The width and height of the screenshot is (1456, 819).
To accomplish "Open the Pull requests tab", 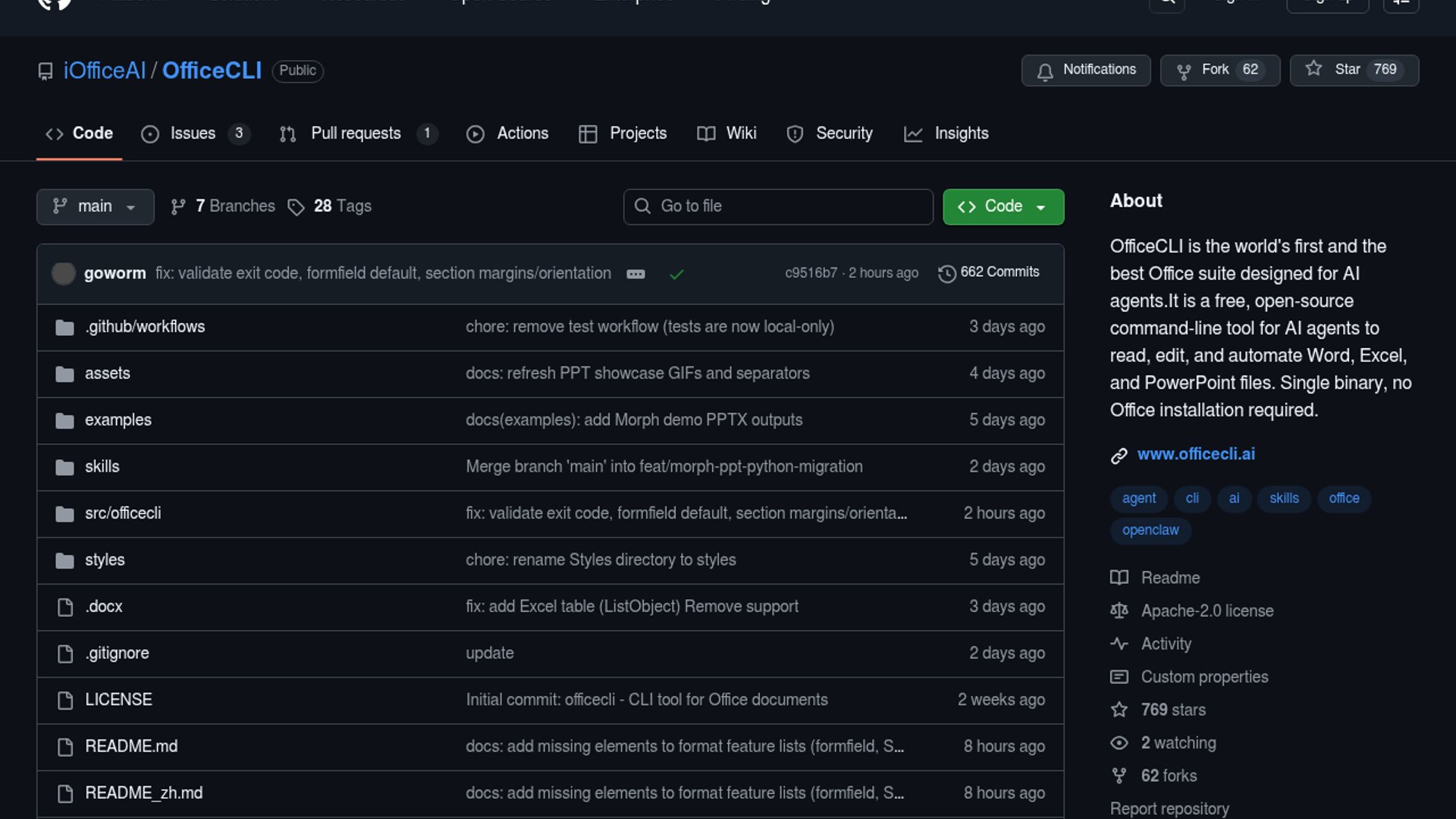I will (x=356, y=133).
